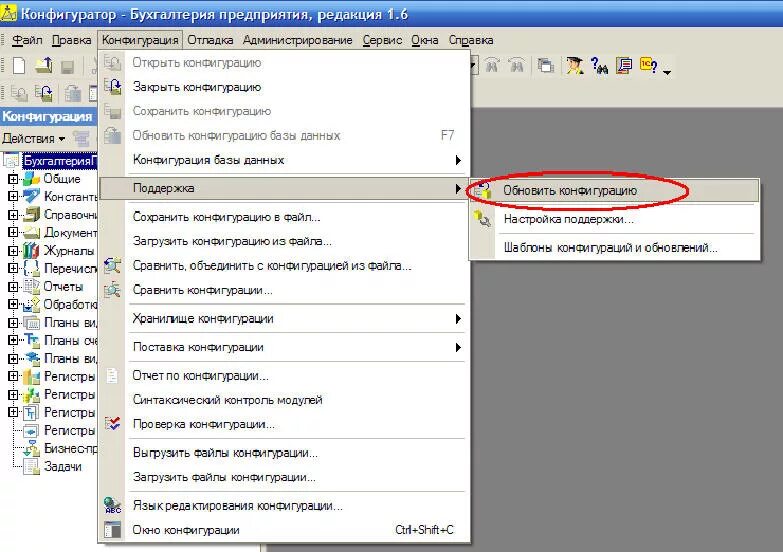Expand the Справочники tree node

pyautogui.click(x=13, y=215)
